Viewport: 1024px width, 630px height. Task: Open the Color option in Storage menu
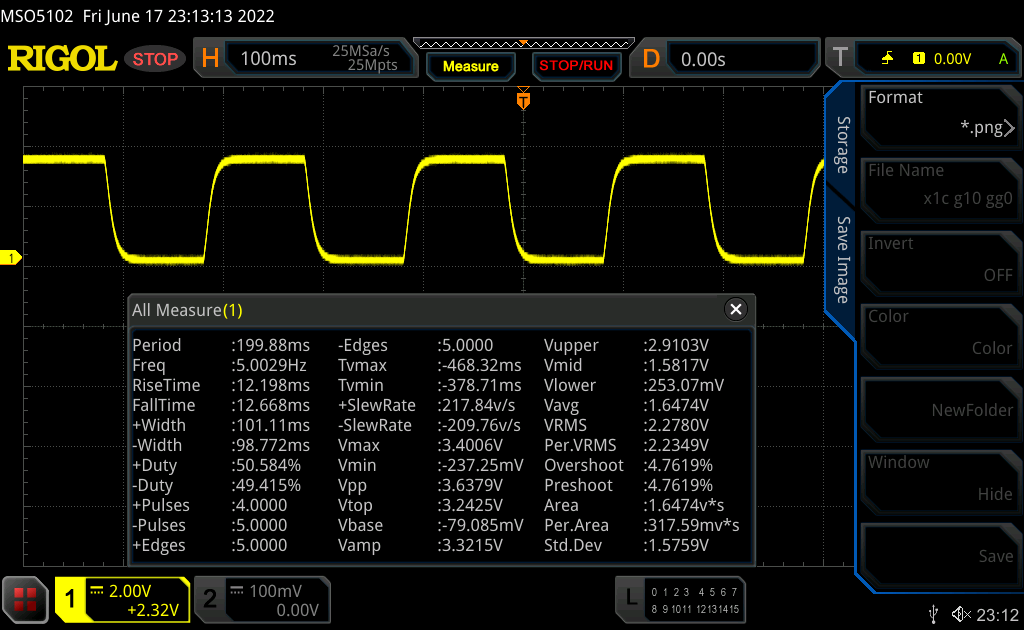pos(939,332)
